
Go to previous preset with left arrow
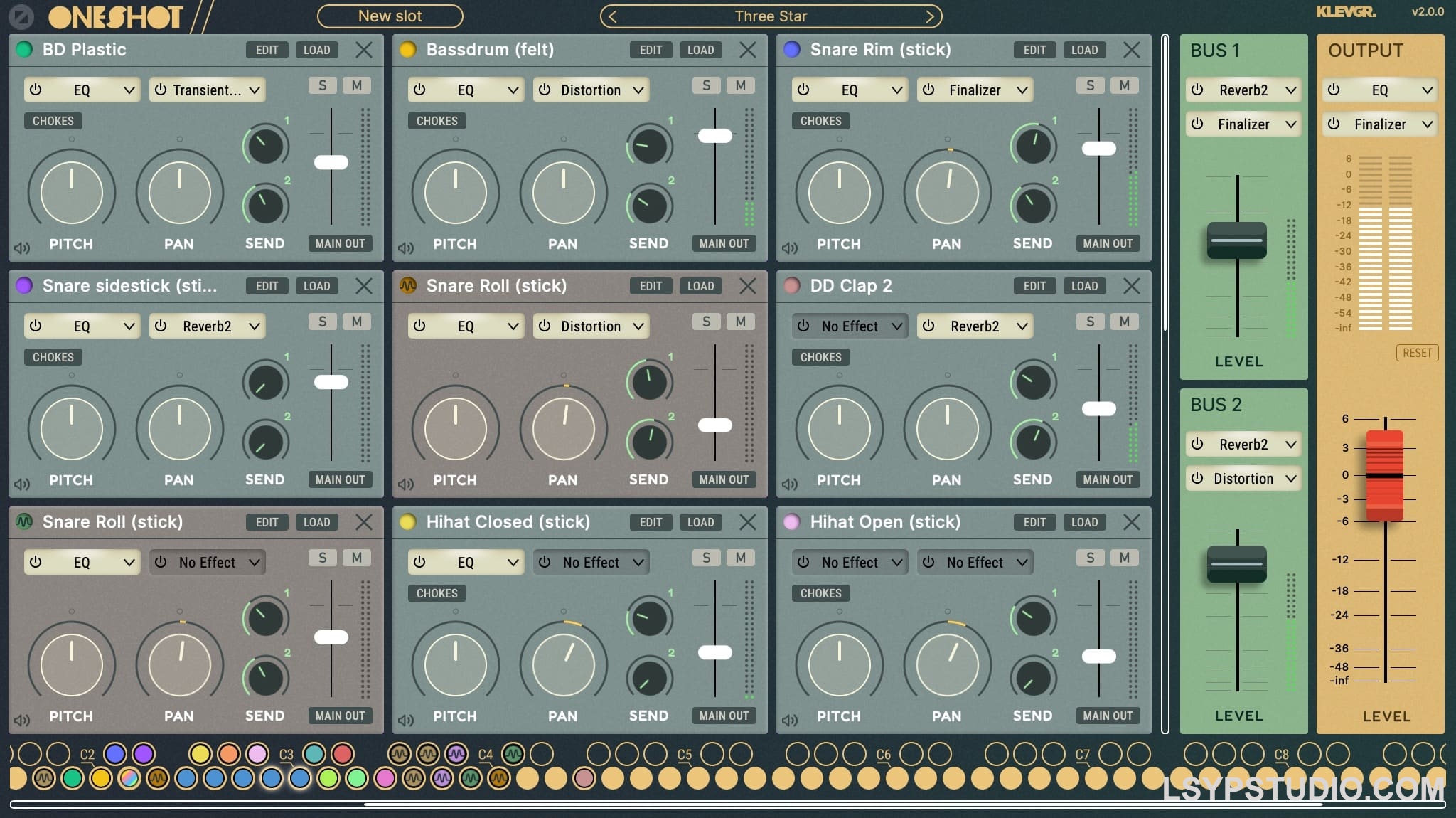pyautogui.click(x=614, y=16)
